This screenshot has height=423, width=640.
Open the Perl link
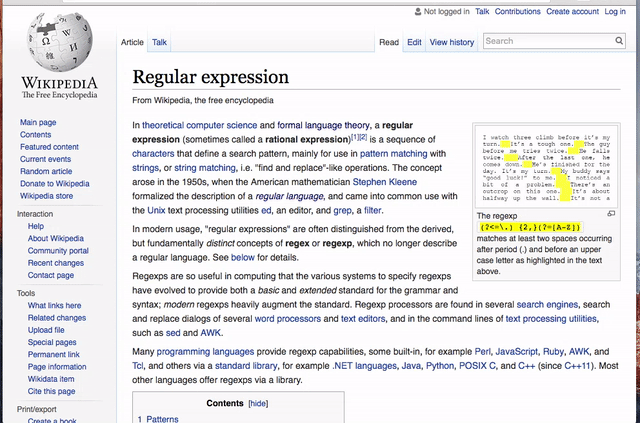click(482, 352)
